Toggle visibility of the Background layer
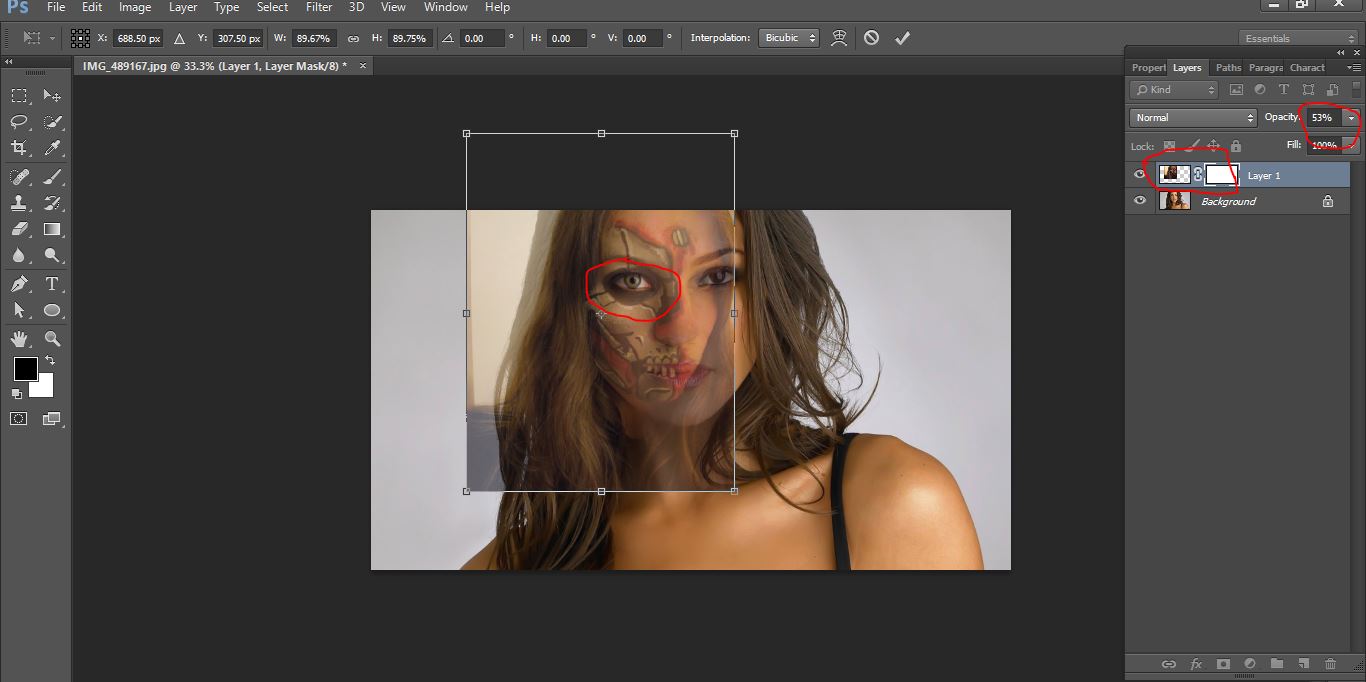1366x682 pixels. (x=1140, y=201)
